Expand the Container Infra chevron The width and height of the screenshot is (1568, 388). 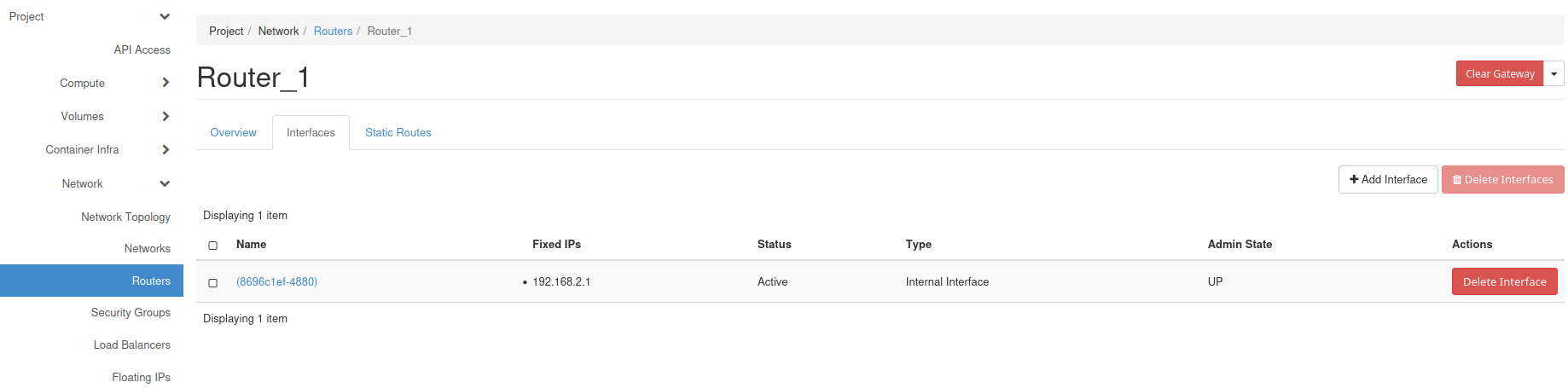(x=166, y=149)
